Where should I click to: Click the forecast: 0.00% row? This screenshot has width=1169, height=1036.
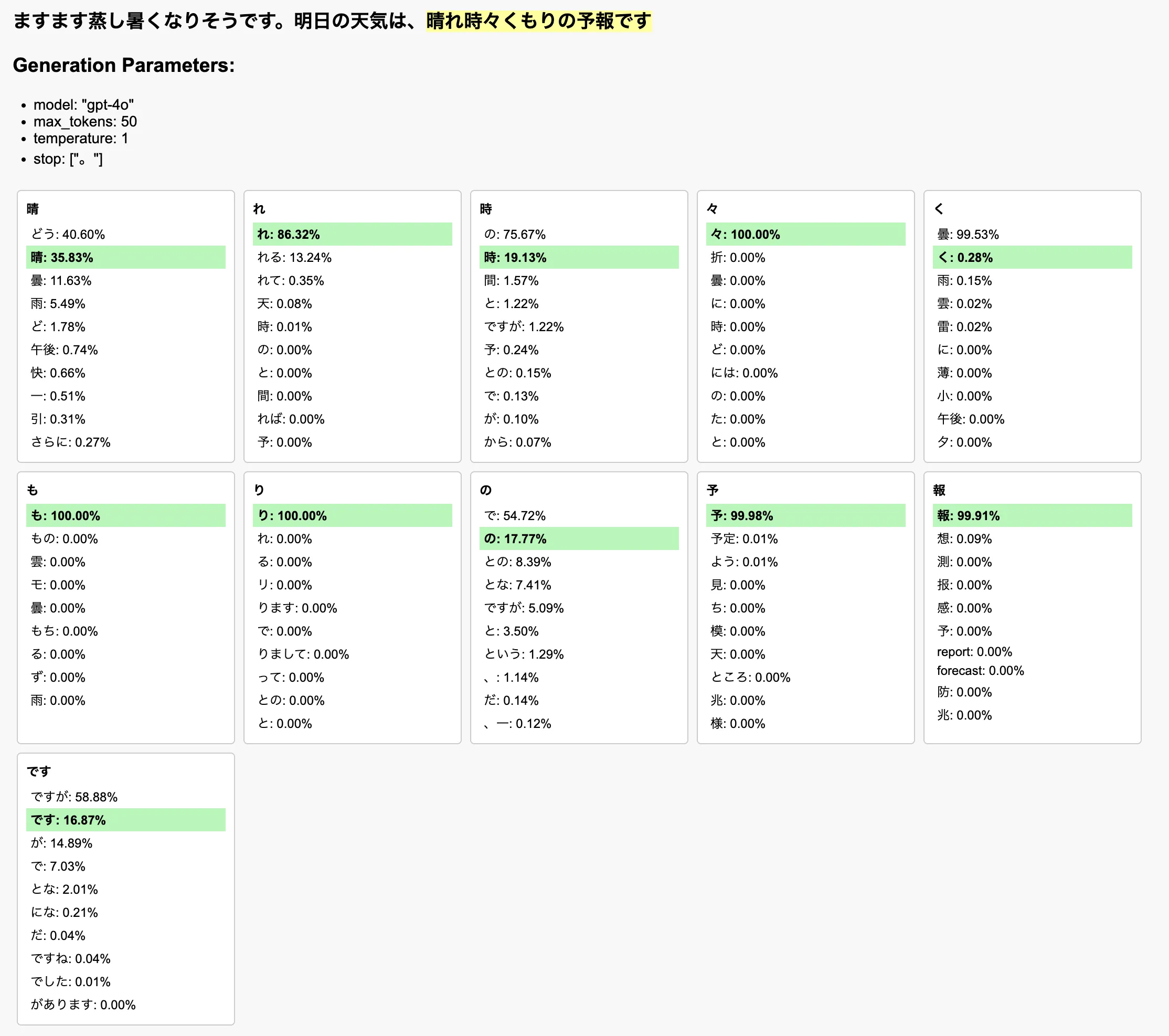coord(1032,670)
